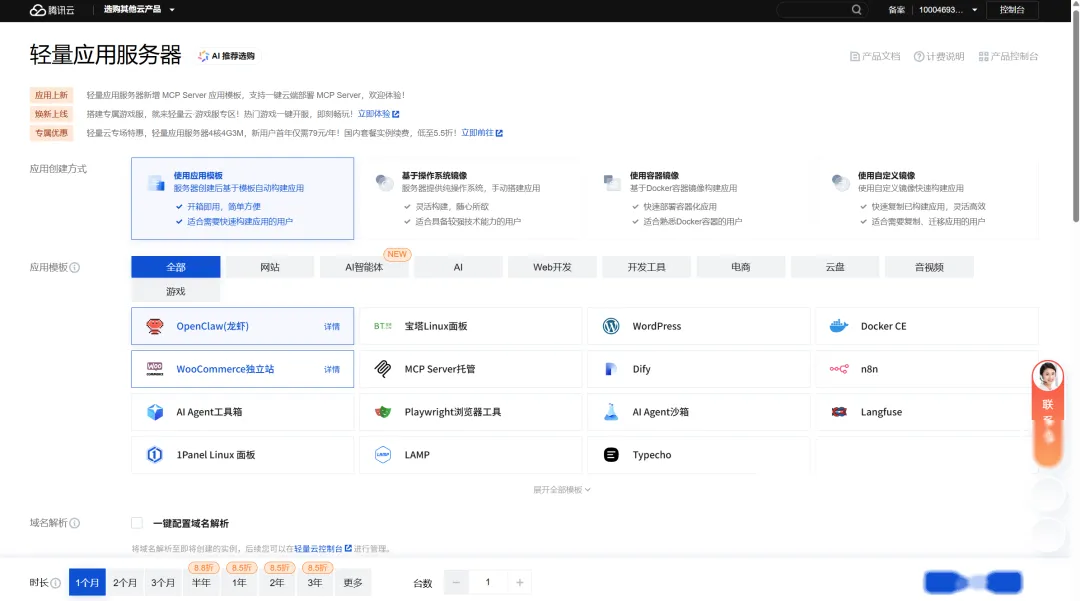The image size is (1080, 601).
Task: Switch to the 开发工具 template tab
Action: click(647, 267)
